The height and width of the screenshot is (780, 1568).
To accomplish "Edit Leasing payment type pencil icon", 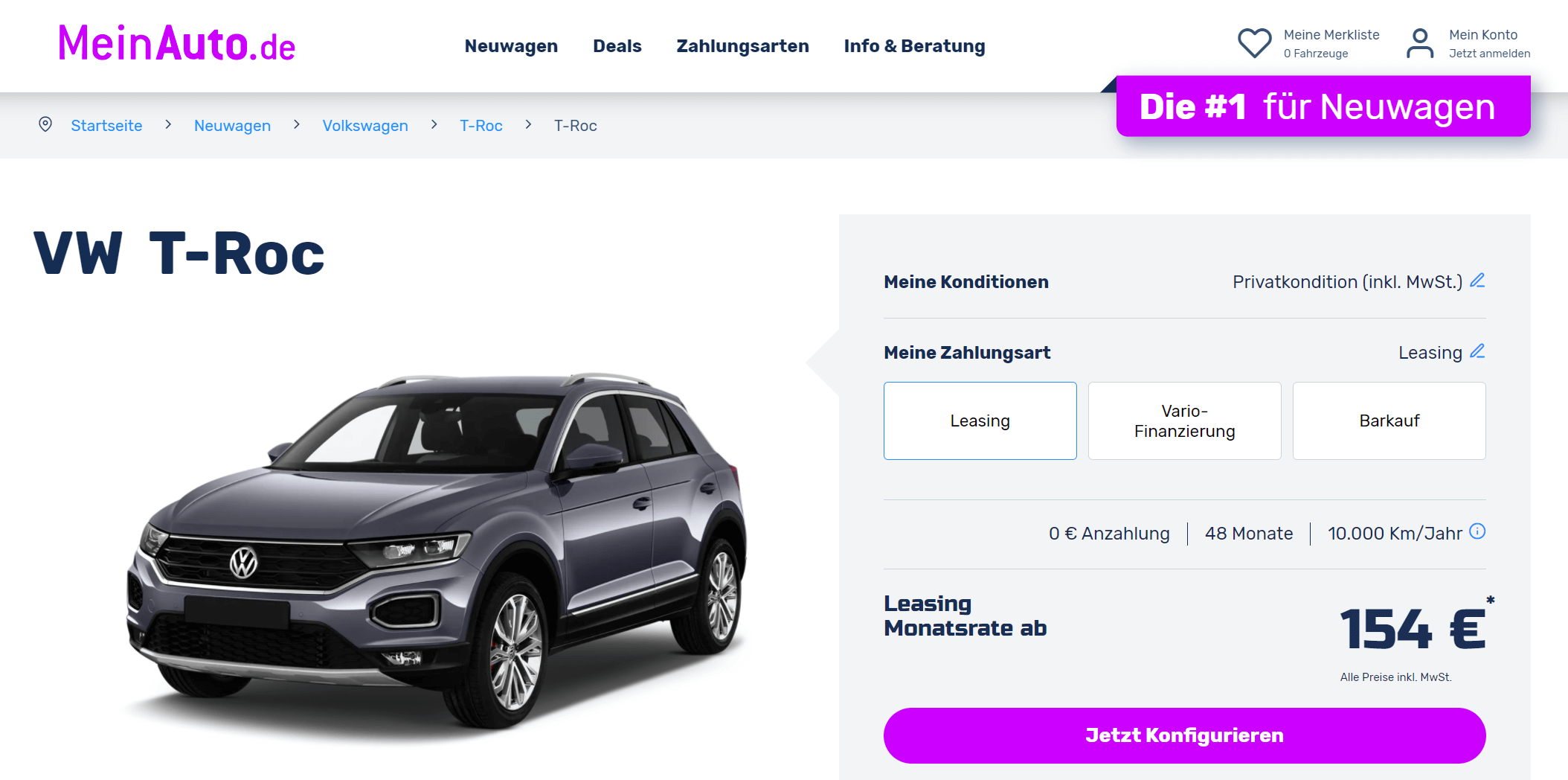I will 1477,351.
